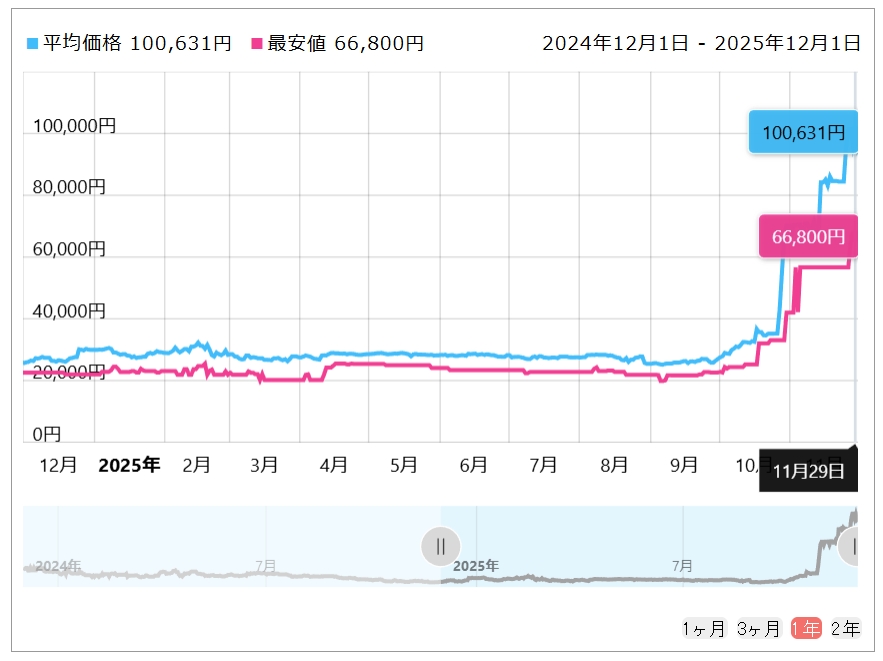Click the pink 最安値 legend marker
Viewport: 883px width, 661px height.
pos(257,44)
